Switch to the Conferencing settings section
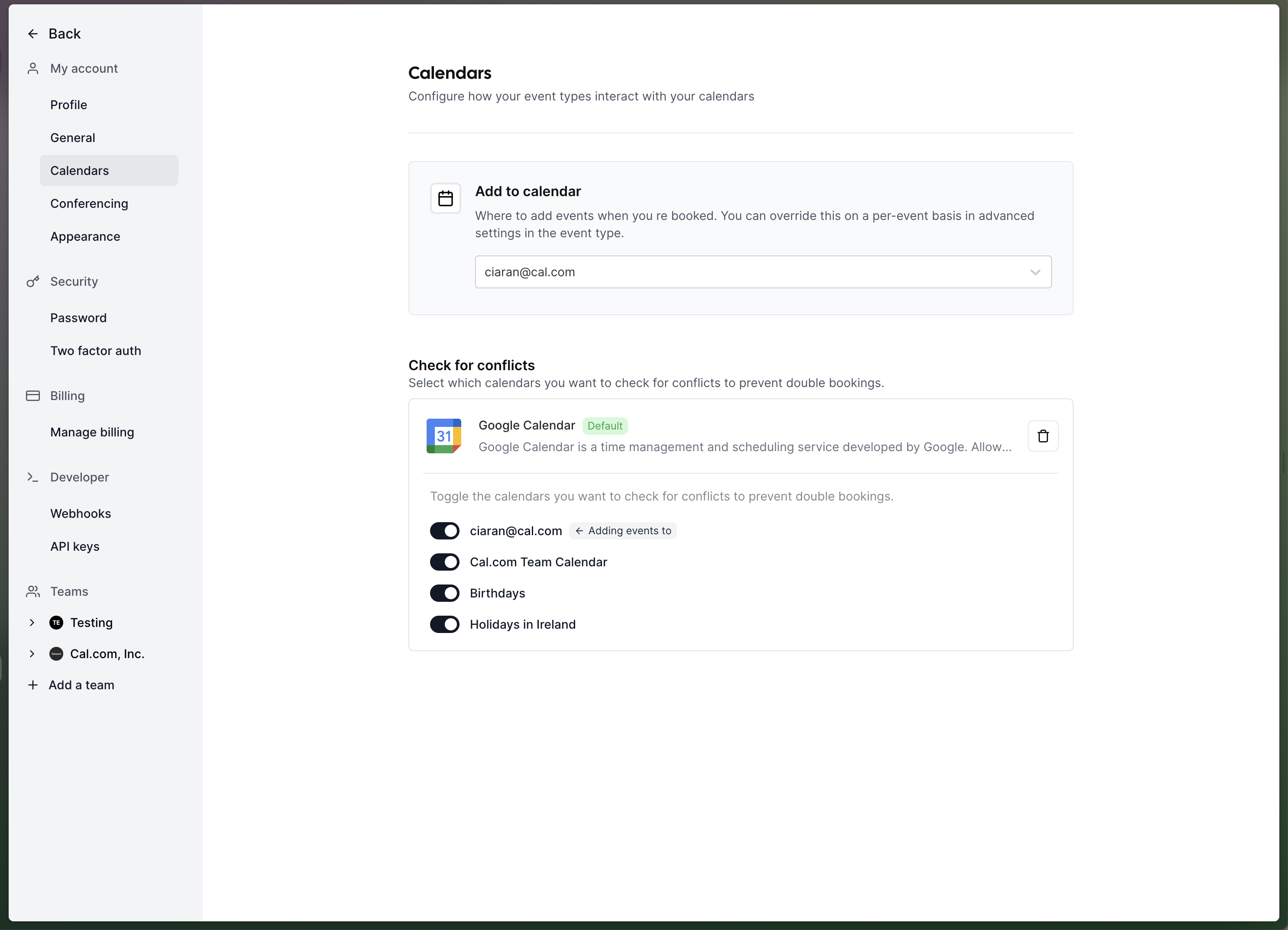Screen dimensions: 1288x930 [x=89, y=203]
